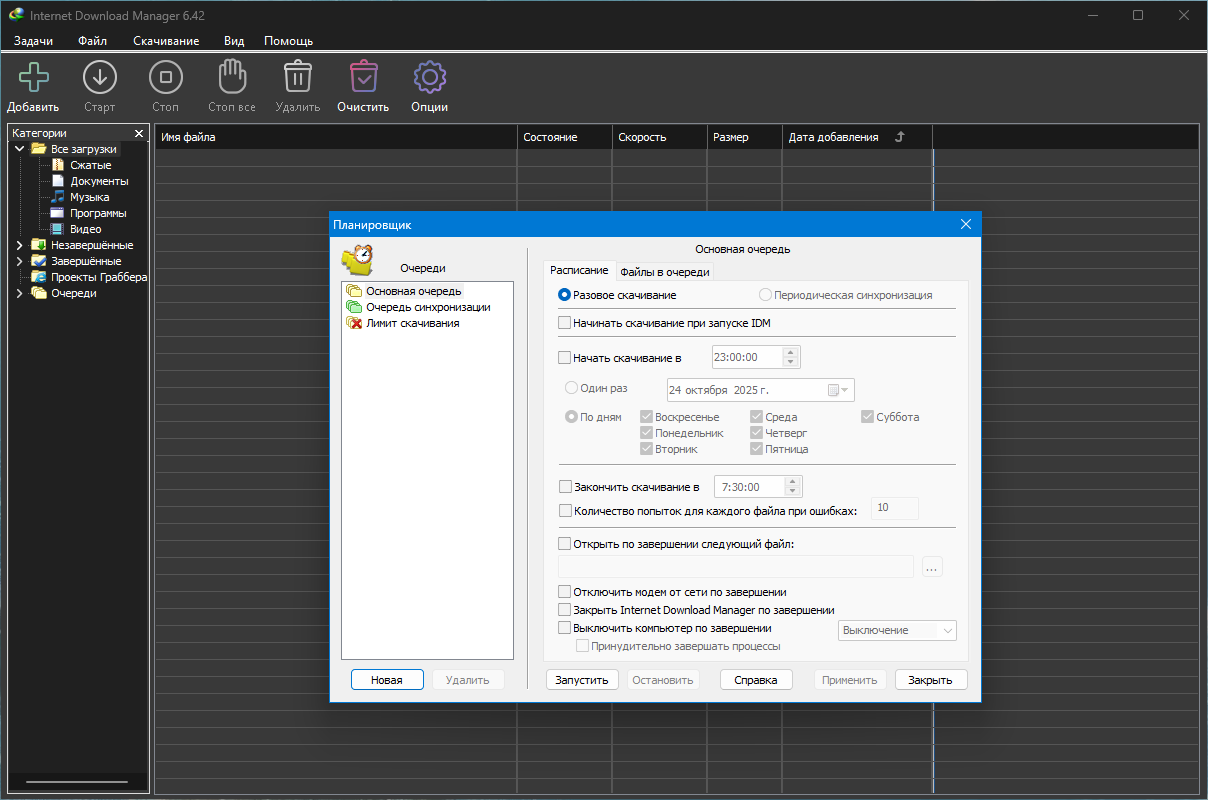Screen dimensions: 1208x800
Task: Check Закончить скачивание в option
Action: click(565, 487)
